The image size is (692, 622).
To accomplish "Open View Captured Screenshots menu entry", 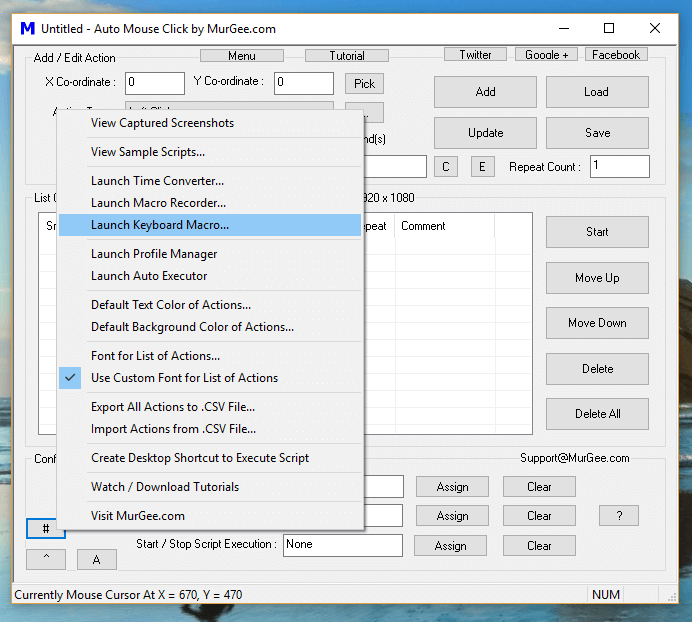I will (210, 123).
